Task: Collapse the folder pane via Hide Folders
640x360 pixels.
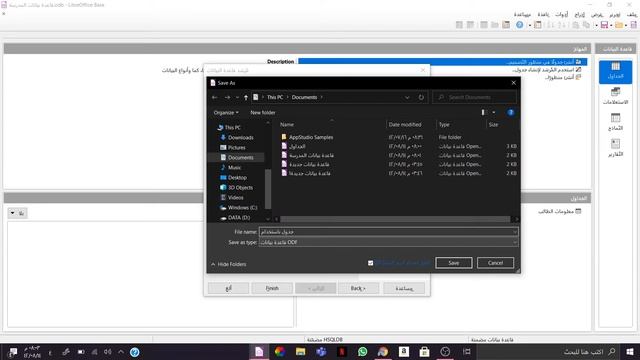Action: (x=229, y=264)
